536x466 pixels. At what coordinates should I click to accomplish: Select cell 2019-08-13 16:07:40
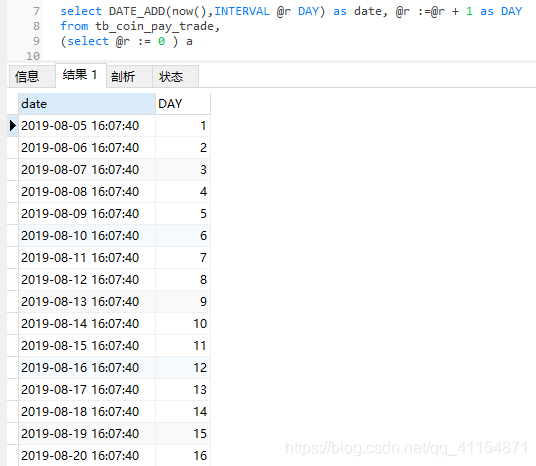87,302
